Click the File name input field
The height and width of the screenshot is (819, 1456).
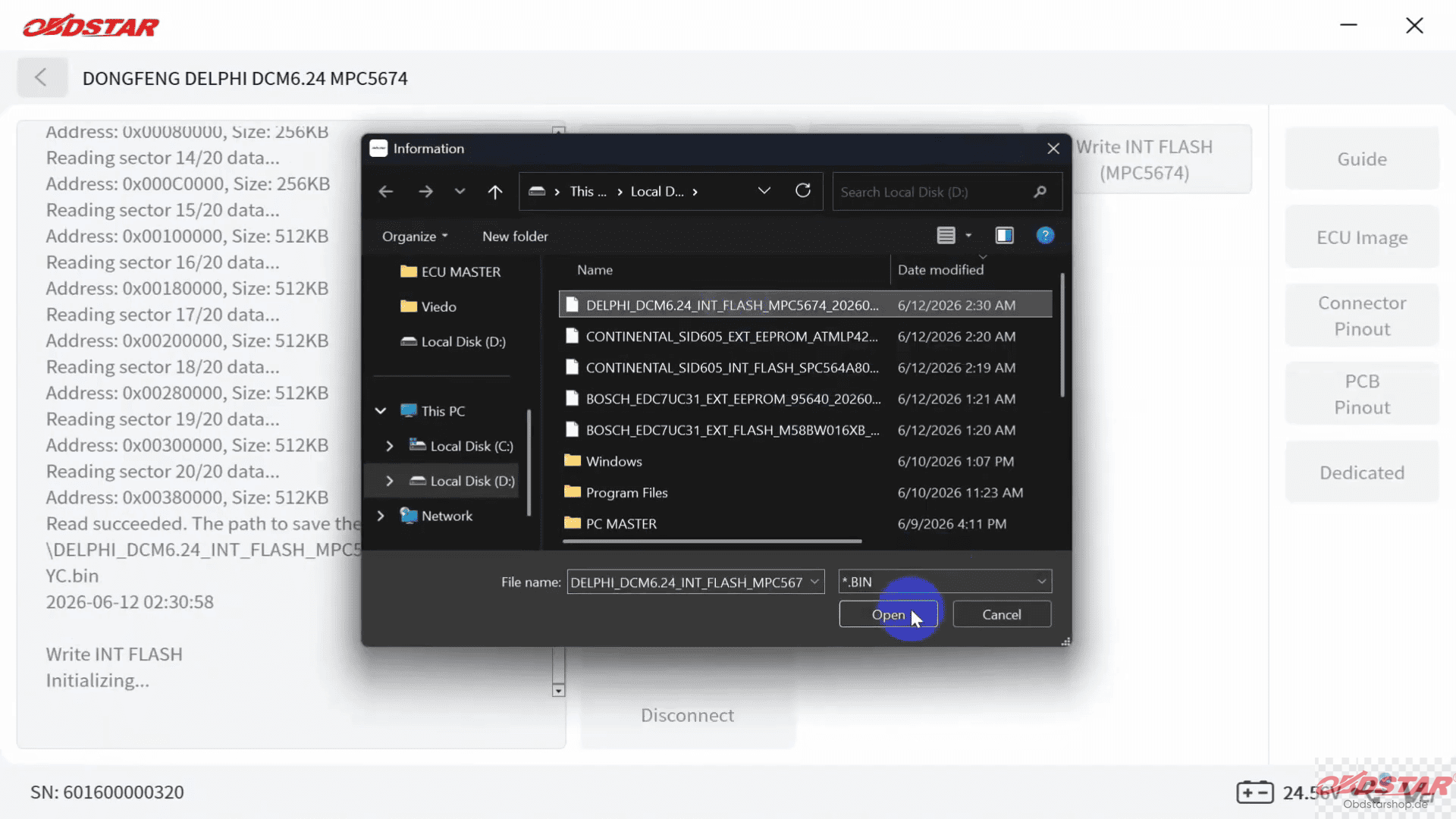tap(687, 582)
